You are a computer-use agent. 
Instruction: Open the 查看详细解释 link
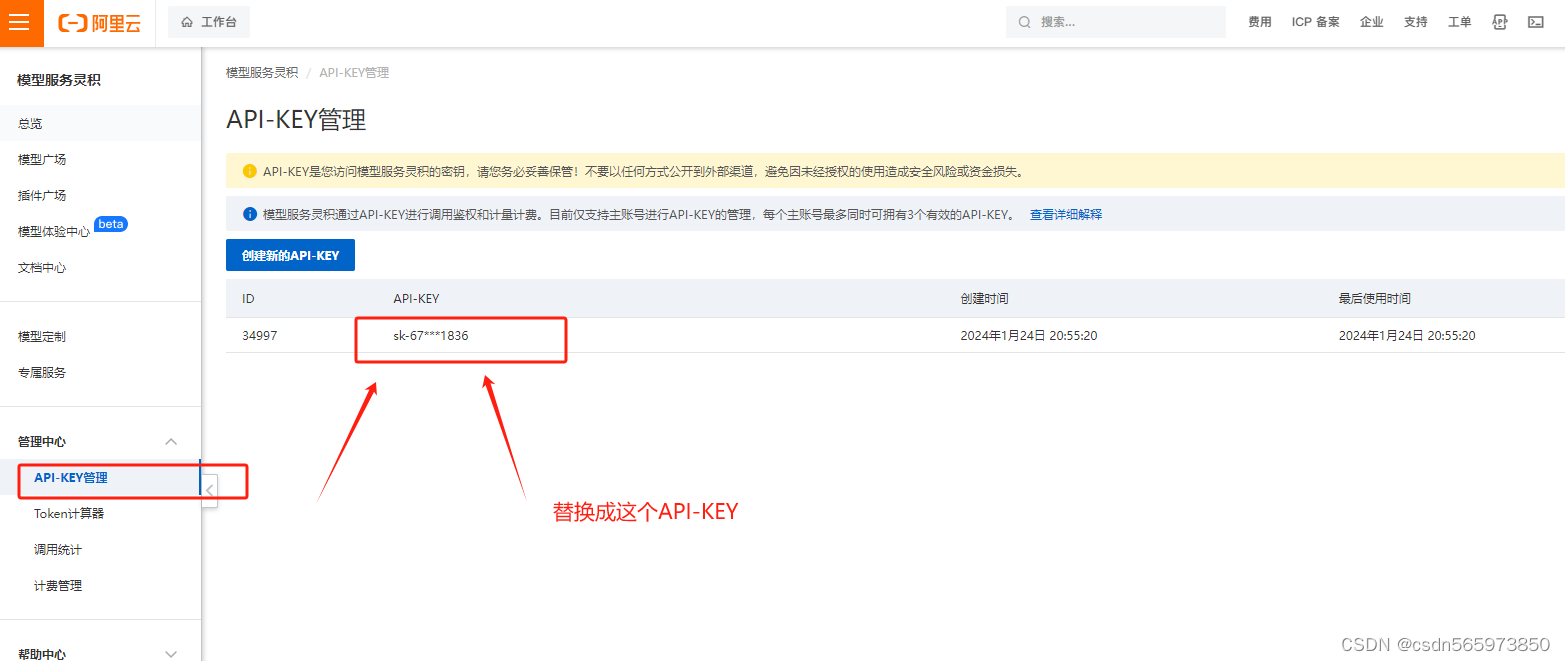(1066, 214)
